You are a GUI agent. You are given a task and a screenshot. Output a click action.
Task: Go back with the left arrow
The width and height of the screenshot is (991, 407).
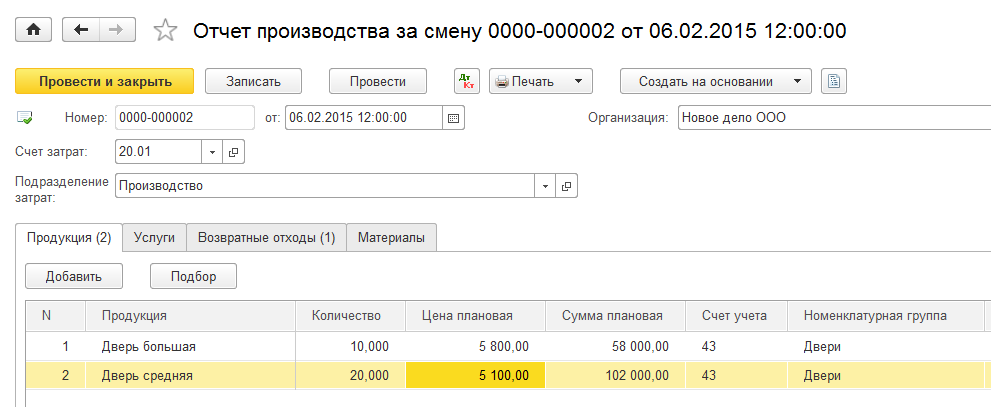(81, 30)
